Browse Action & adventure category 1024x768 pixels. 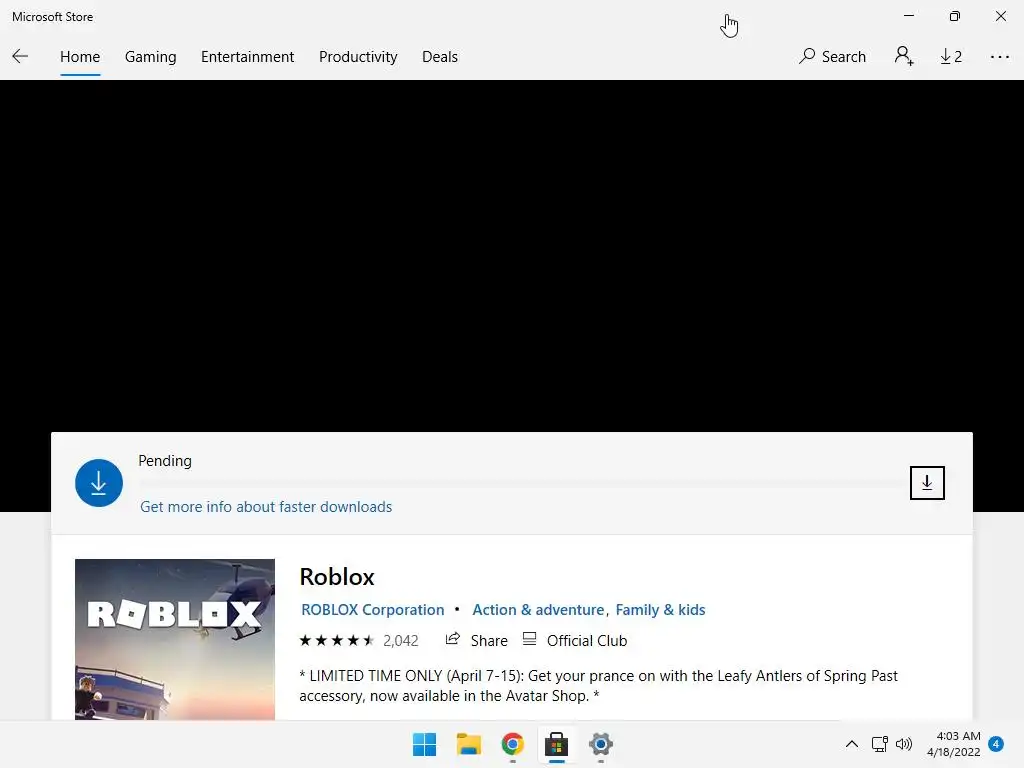tap(538, 609)
